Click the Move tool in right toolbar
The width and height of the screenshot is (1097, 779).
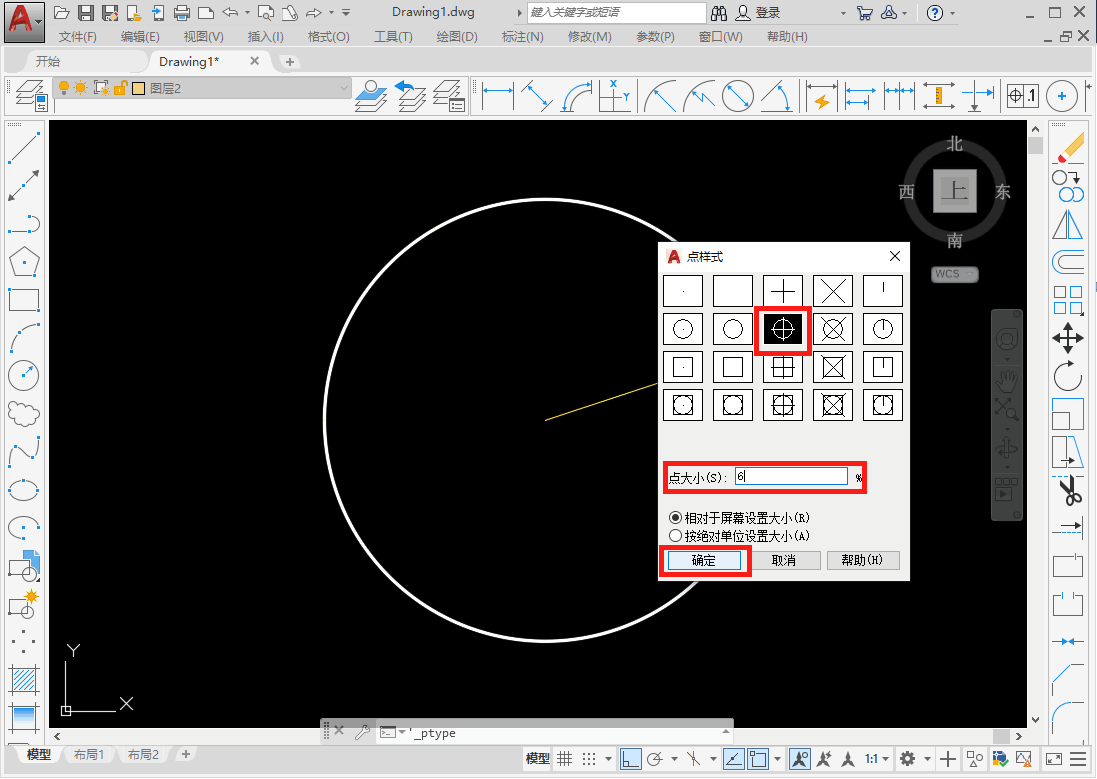(x=1068, y=338)
